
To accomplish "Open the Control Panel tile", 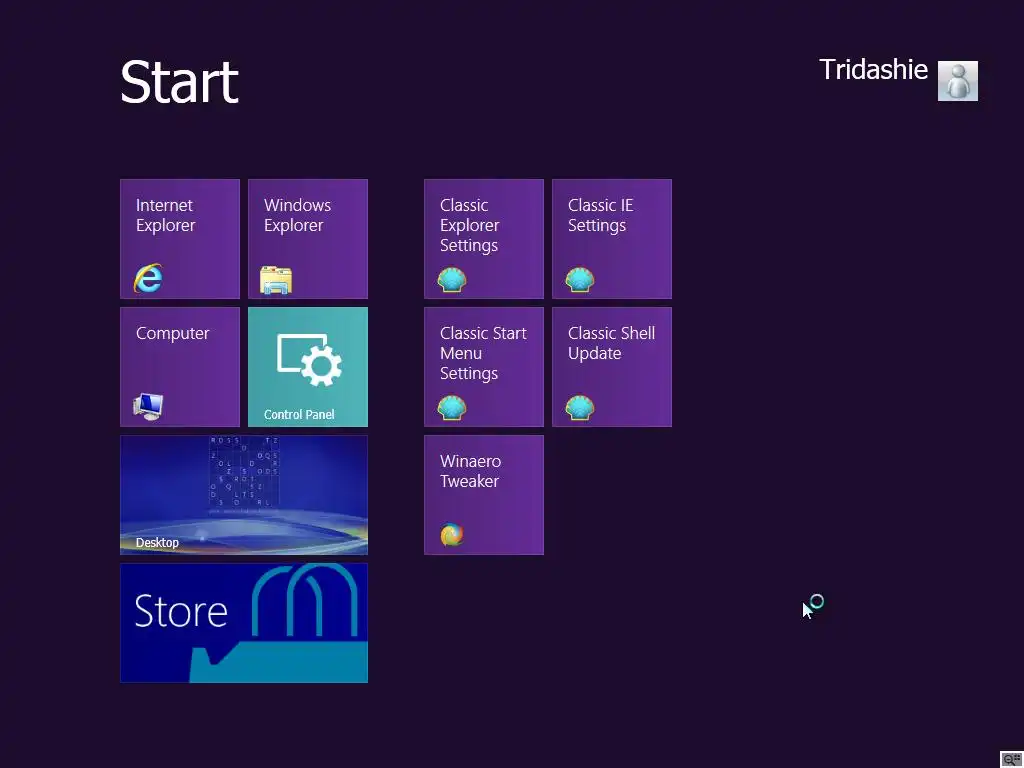I will 308,367.
